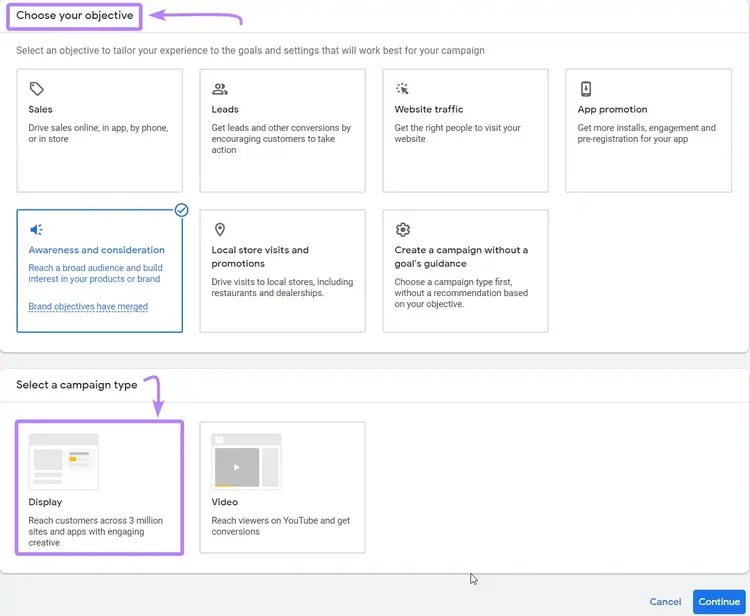Choose the Website traffic objective card

pyautogui.click(x=465, y=131)
